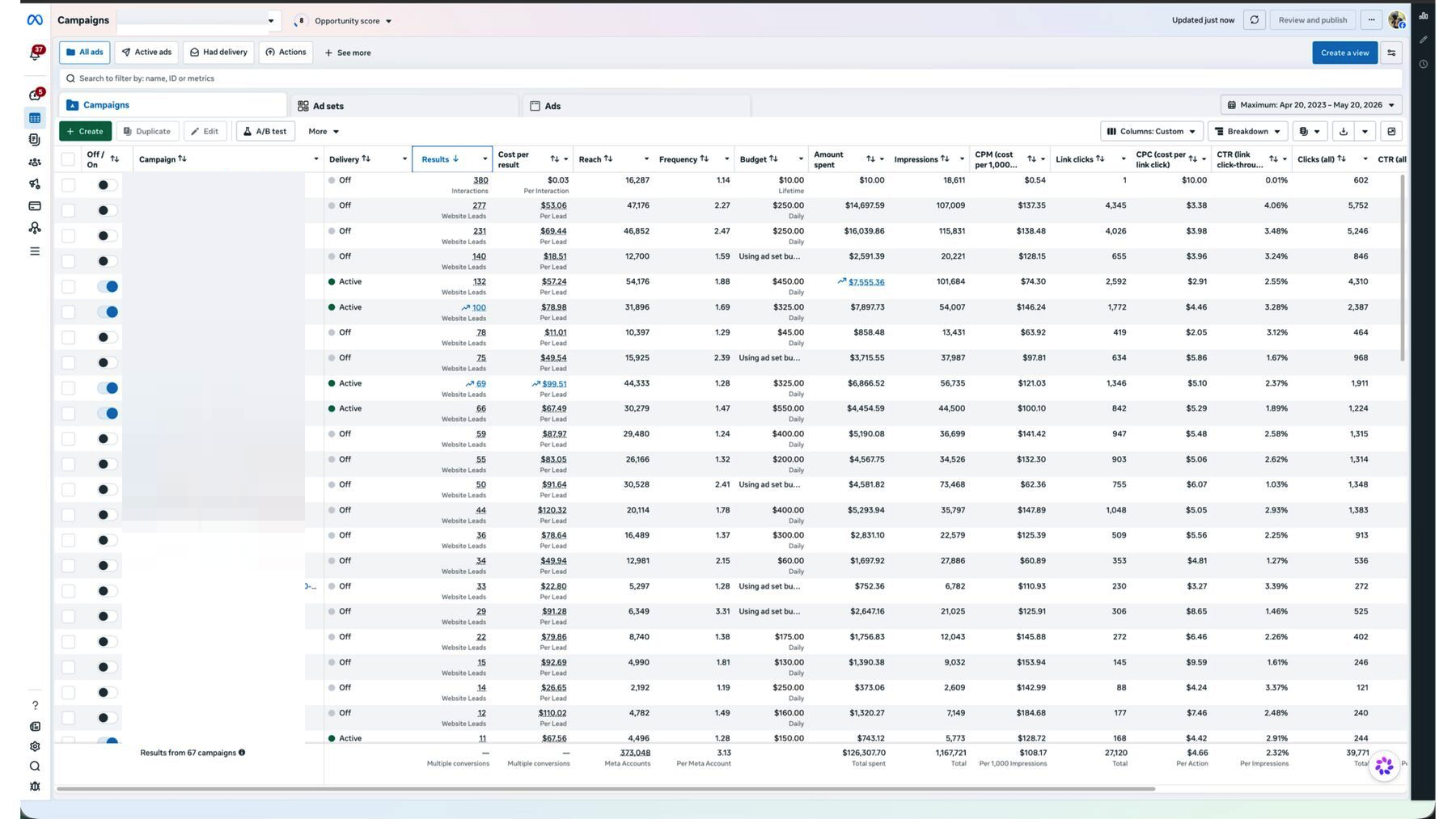
Task: Open the date range Maximum dropdown
Action: tap(1310, 105)
